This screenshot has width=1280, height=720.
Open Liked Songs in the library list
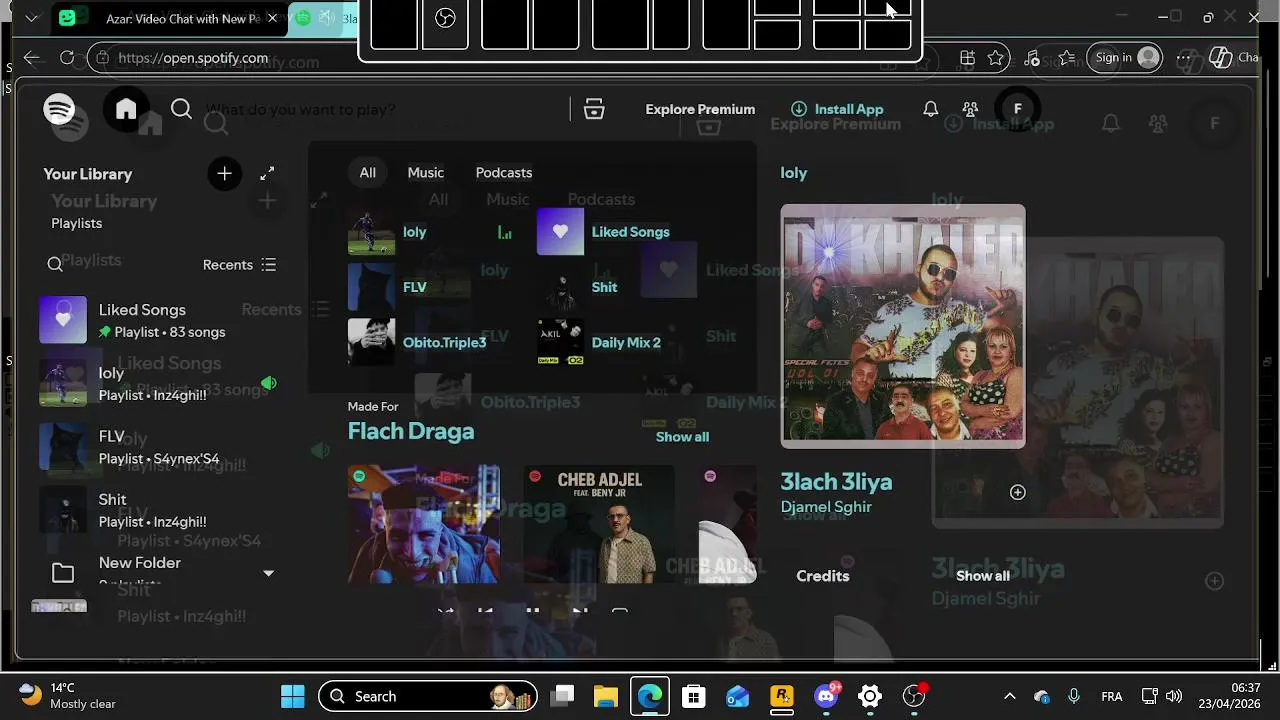[x=160, y=320]
